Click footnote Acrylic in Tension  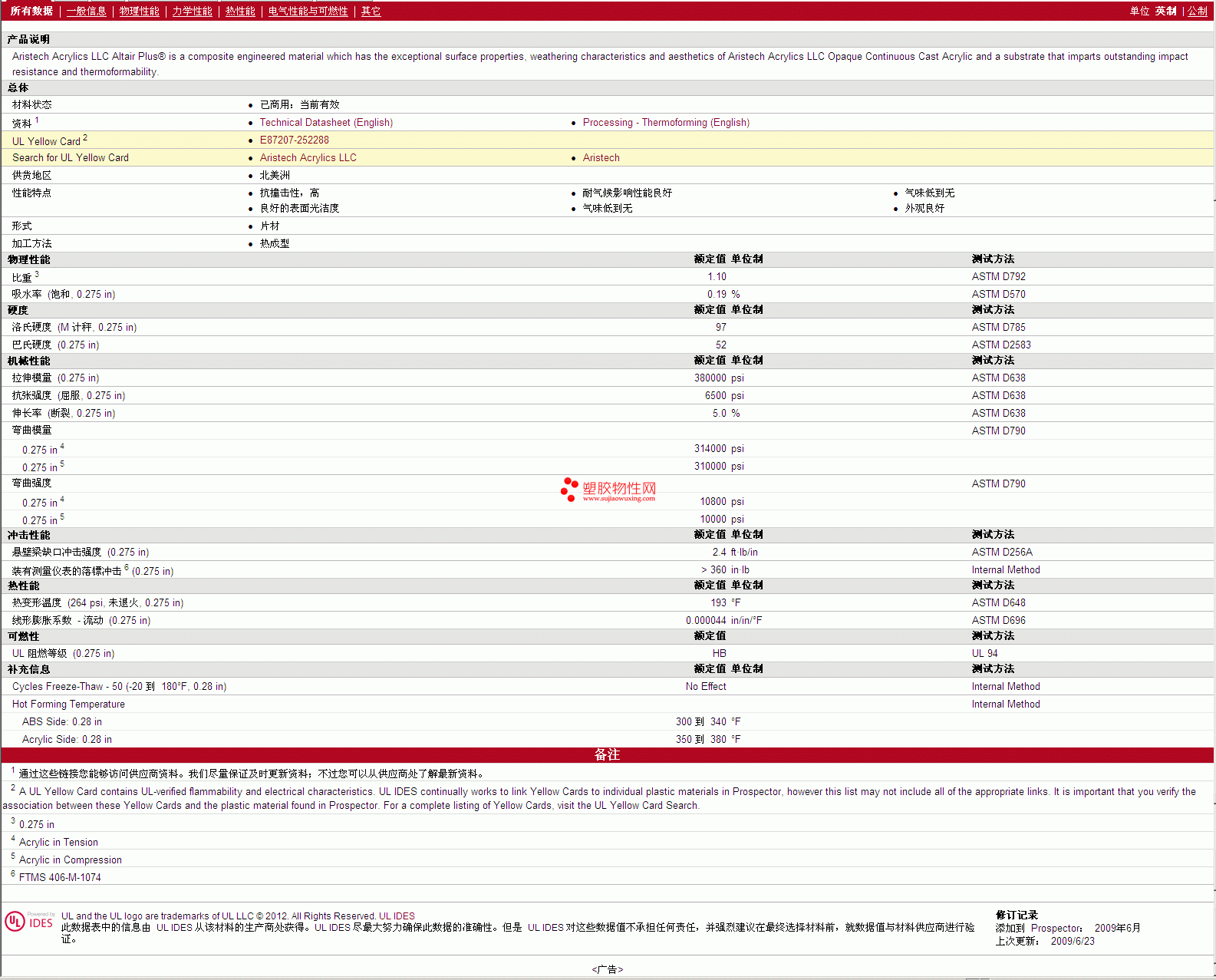click(58, 842)
